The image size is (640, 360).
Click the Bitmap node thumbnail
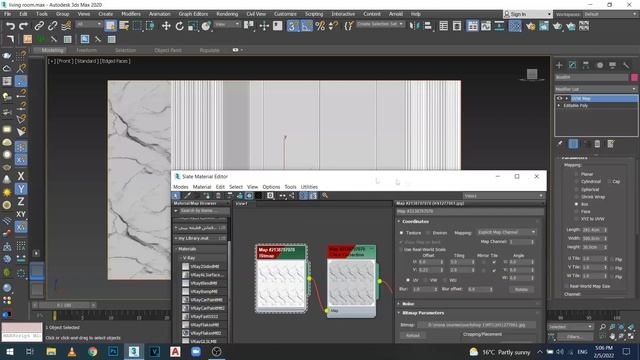tap(281, 284)
